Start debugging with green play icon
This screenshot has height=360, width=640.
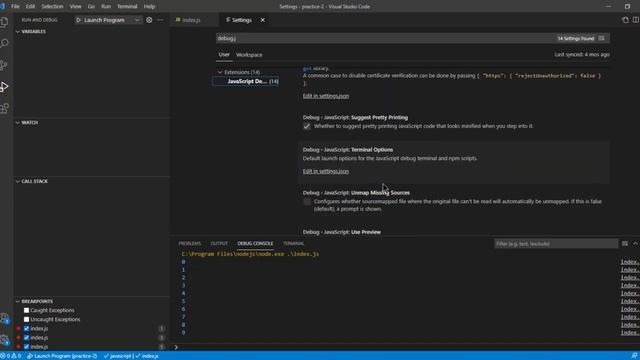pos(78,20)
